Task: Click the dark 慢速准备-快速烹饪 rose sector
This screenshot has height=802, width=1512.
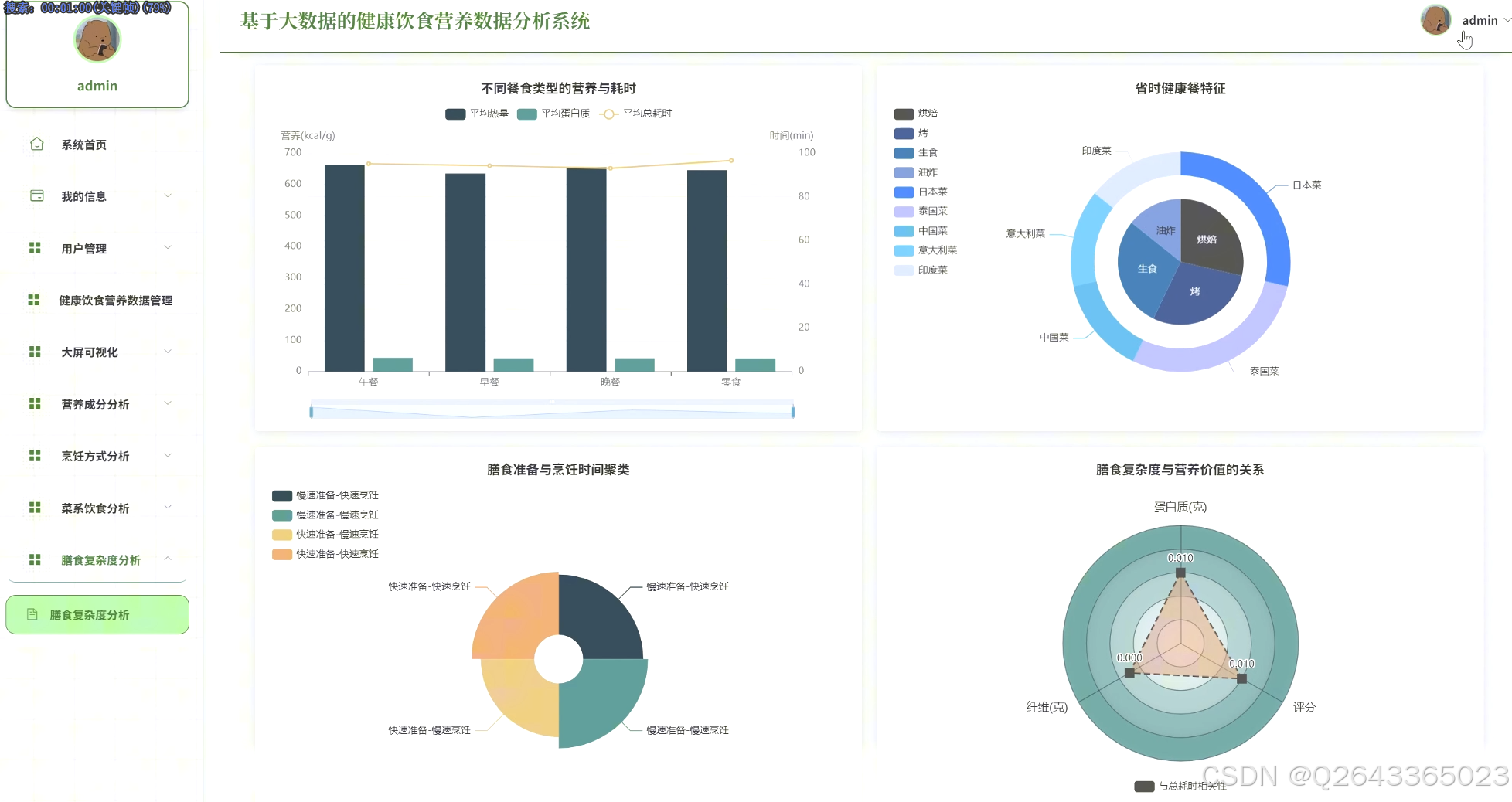Action: pyautogui.click(x=599, y=618)
